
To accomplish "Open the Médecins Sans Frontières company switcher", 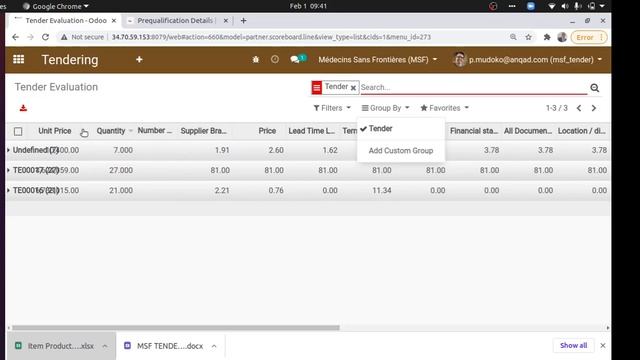I will point(378,60).
